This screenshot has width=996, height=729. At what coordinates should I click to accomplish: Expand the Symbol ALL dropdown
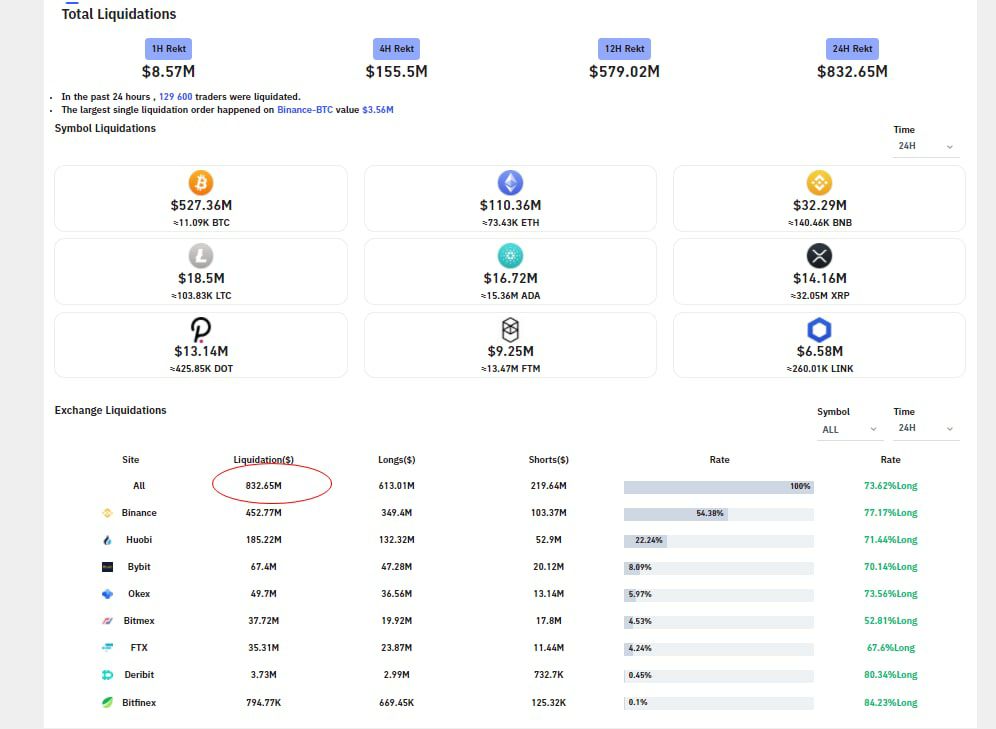pyautogui.click(x=849, y=429)
